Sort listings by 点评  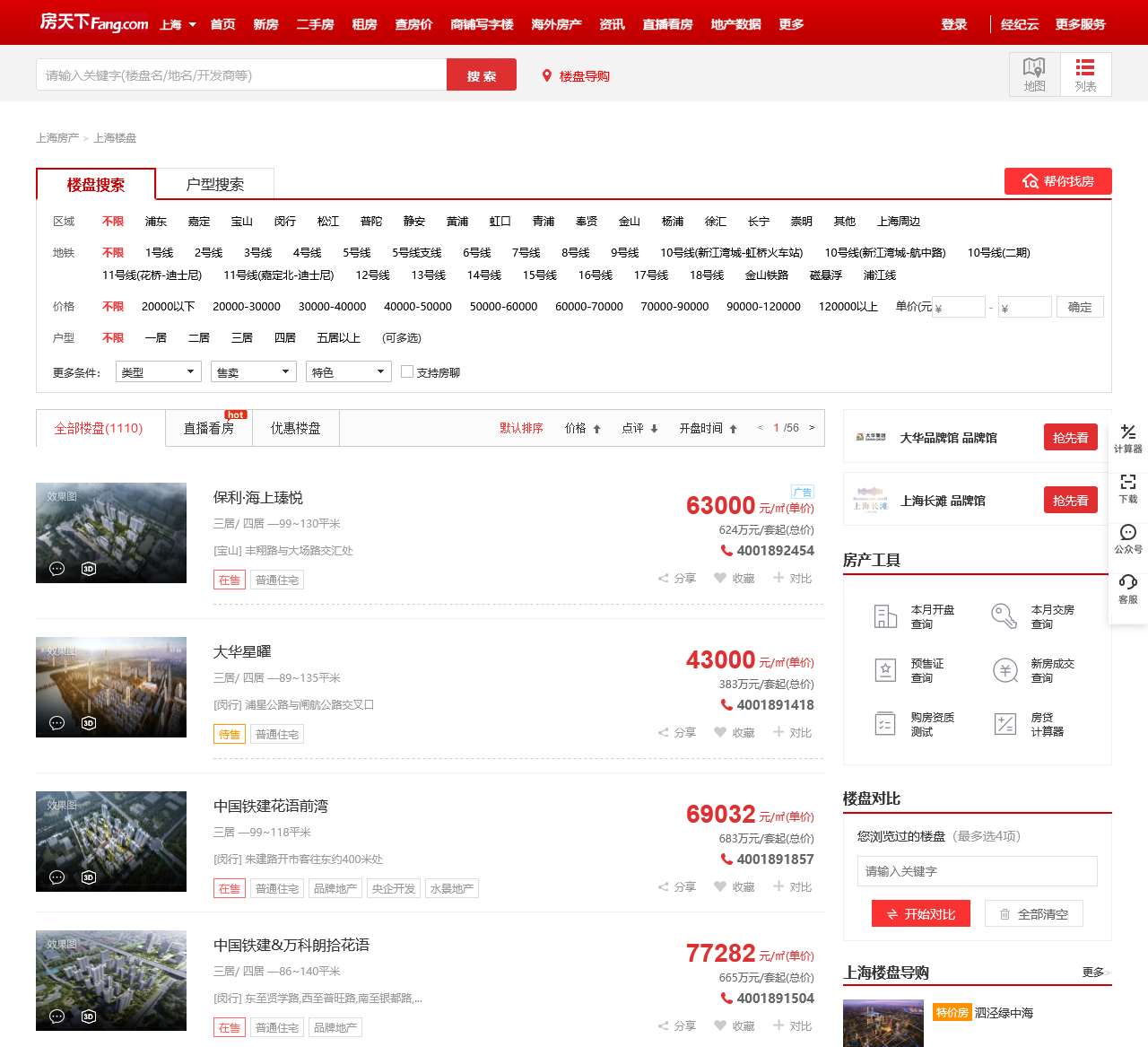click(640, 429)
